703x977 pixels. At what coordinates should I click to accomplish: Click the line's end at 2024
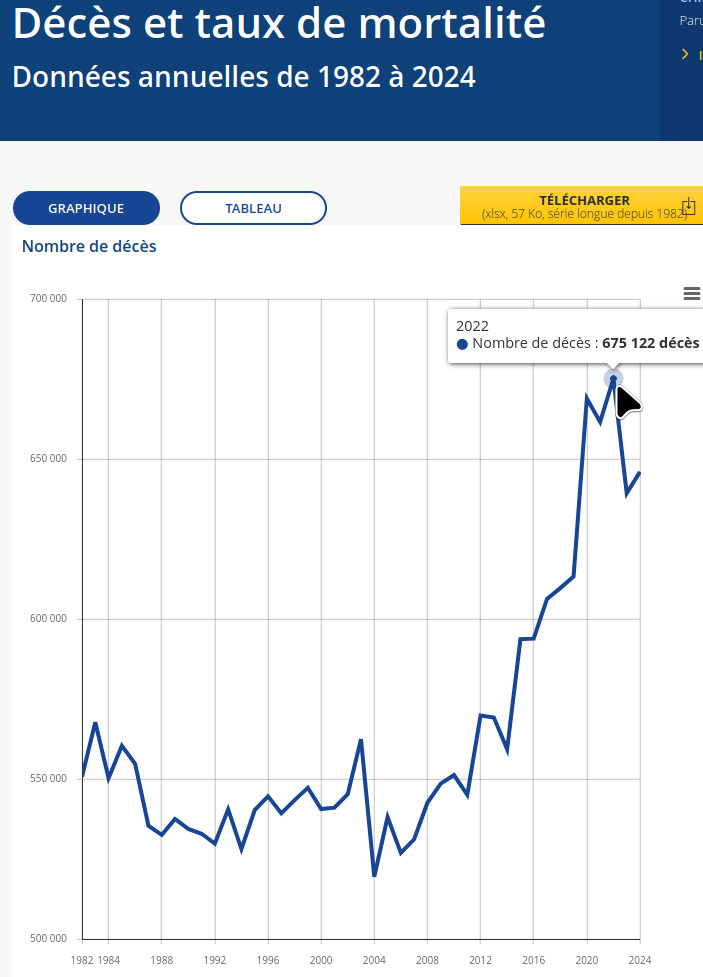(x=639, y=473)
